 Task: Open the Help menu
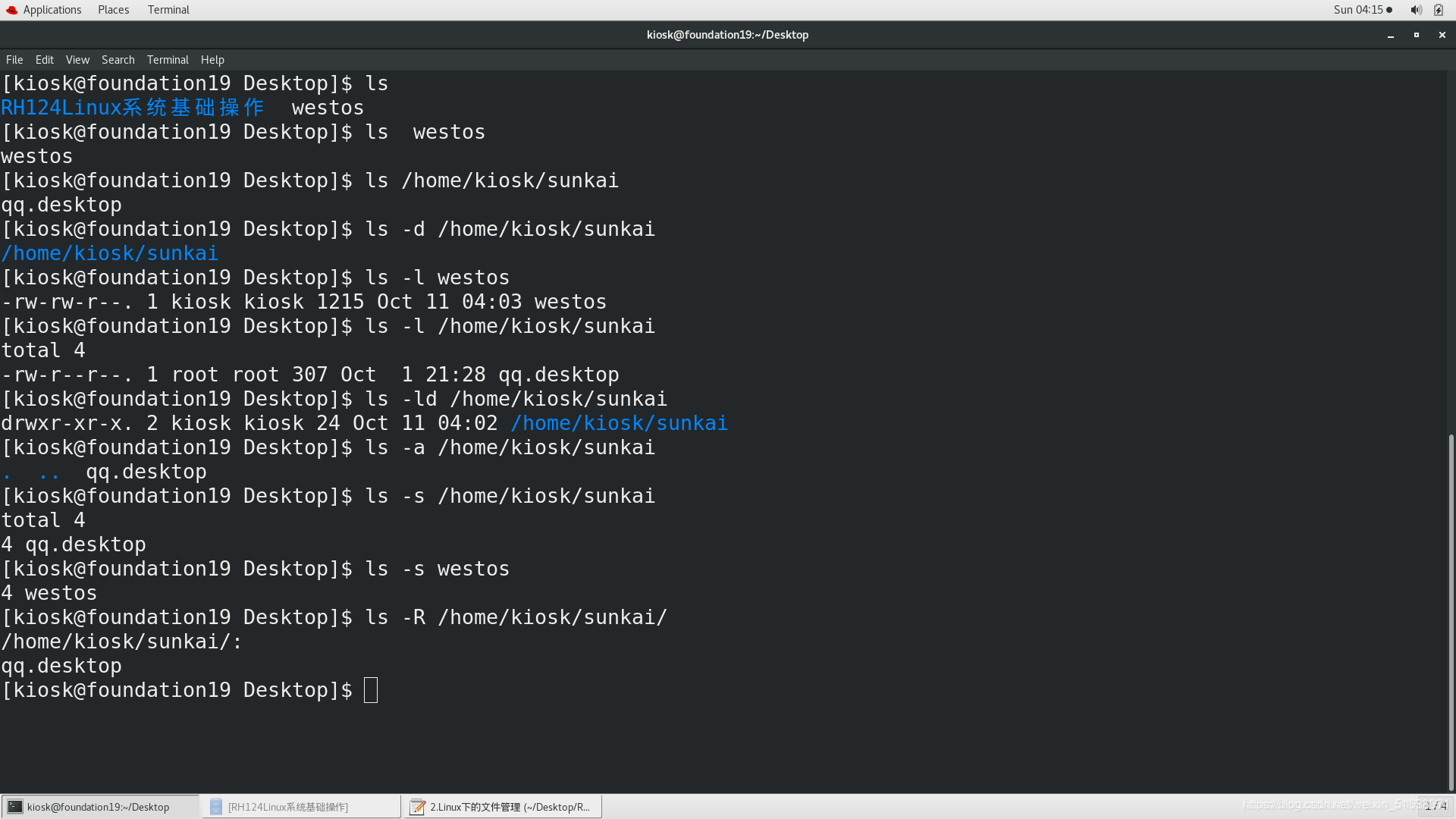coord(212,60)
